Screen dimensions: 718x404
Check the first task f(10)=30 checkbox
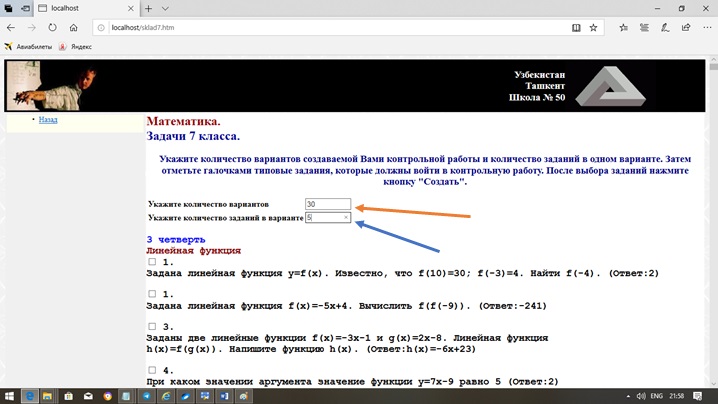[x=153, y=262]
